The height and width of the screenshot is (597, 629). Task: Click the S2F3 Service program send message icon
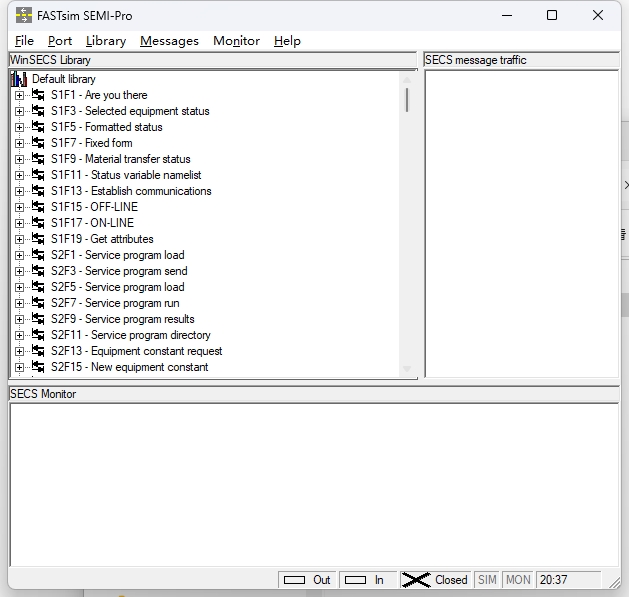38,271
